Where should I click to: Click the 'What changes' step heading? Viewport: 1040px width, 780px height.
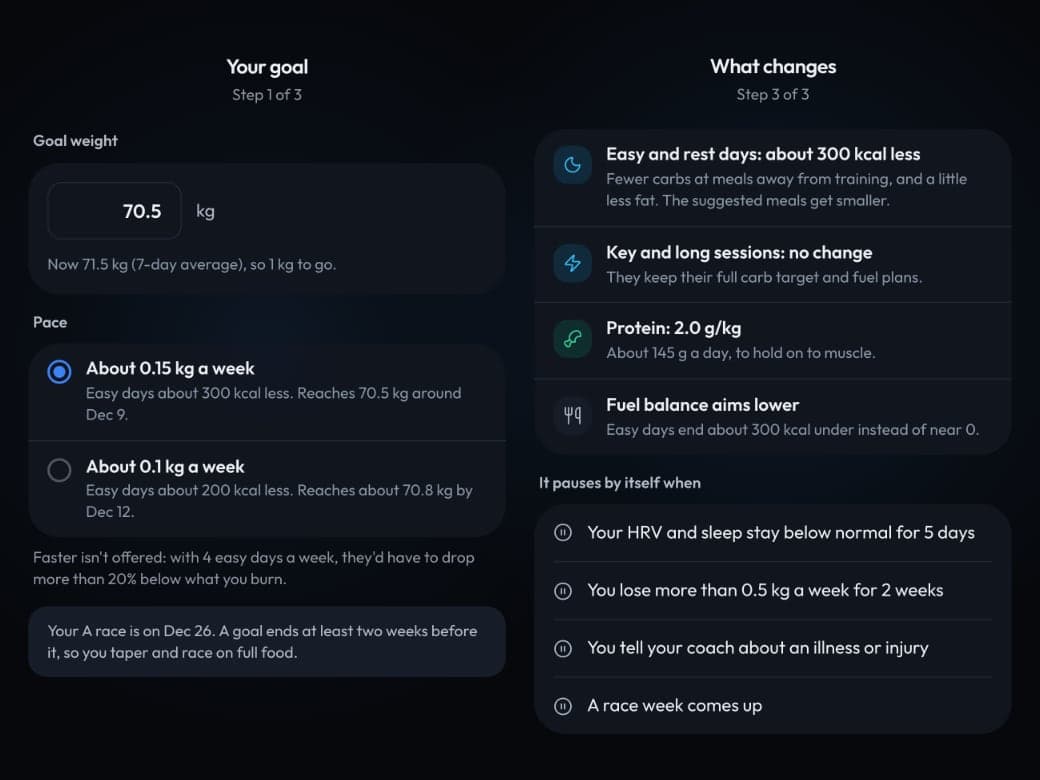(x=773, y=67)
